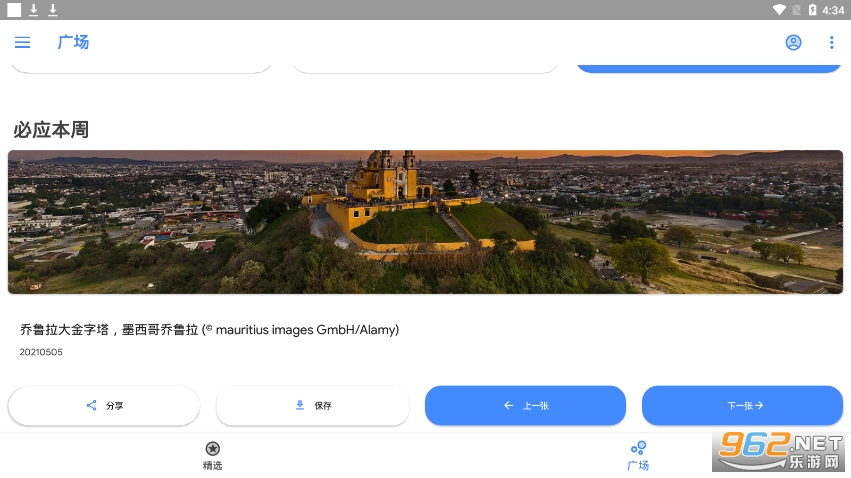Save the image with the 保存 button

coord(312,406)
